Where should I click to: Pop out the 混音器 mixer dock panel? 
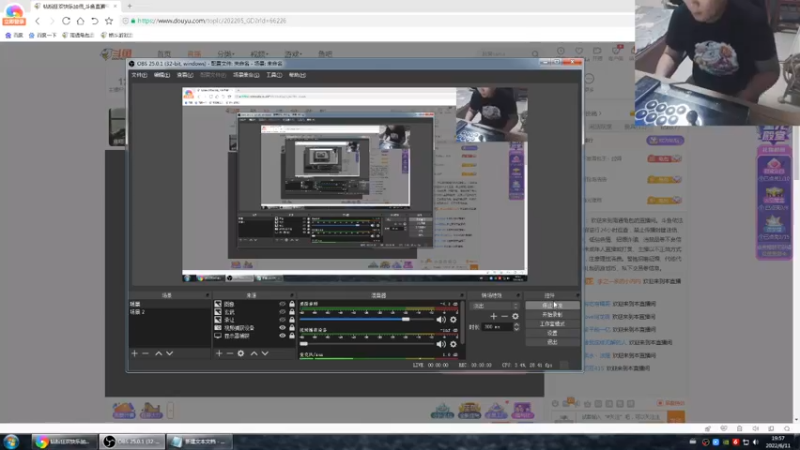point(462,295)
